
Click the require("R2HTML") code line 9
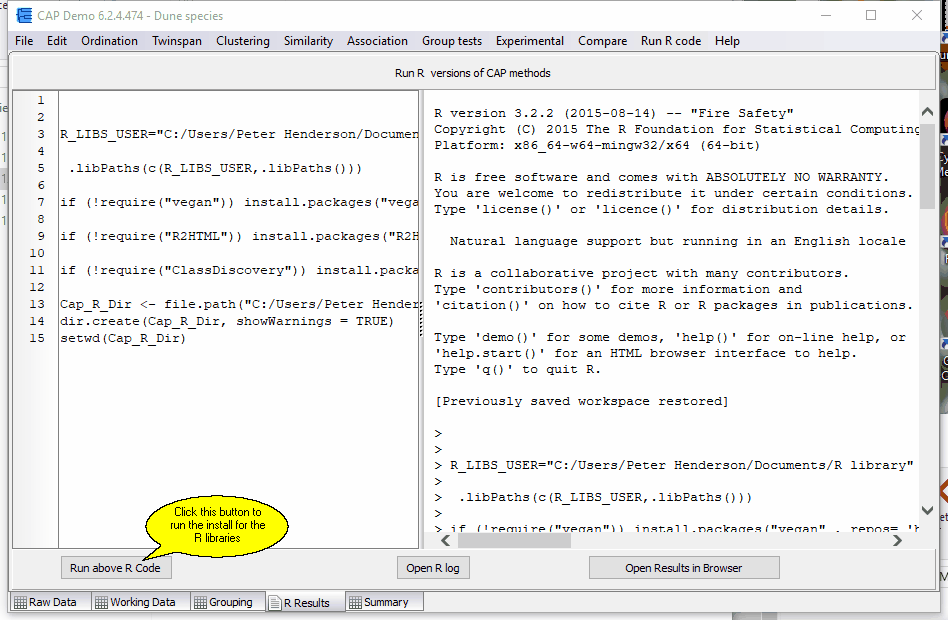tap(239, 236)
